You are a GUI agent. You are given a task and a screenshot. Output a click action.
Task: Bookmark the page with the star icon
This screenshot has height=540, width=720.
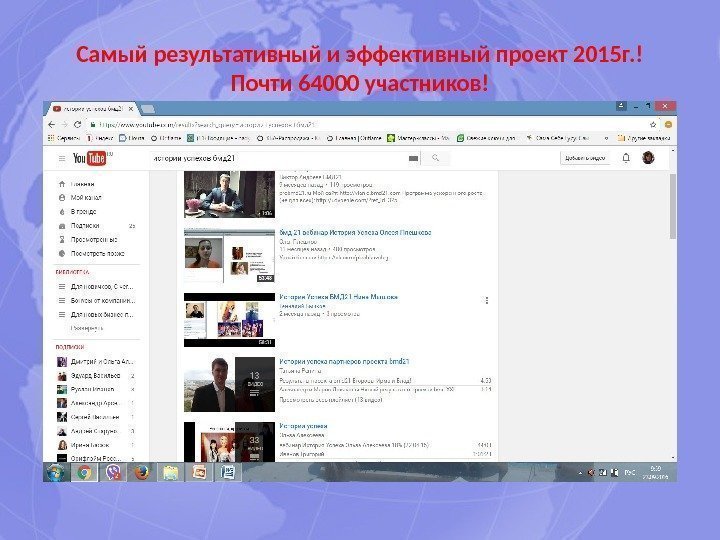(x=653, y=124)
